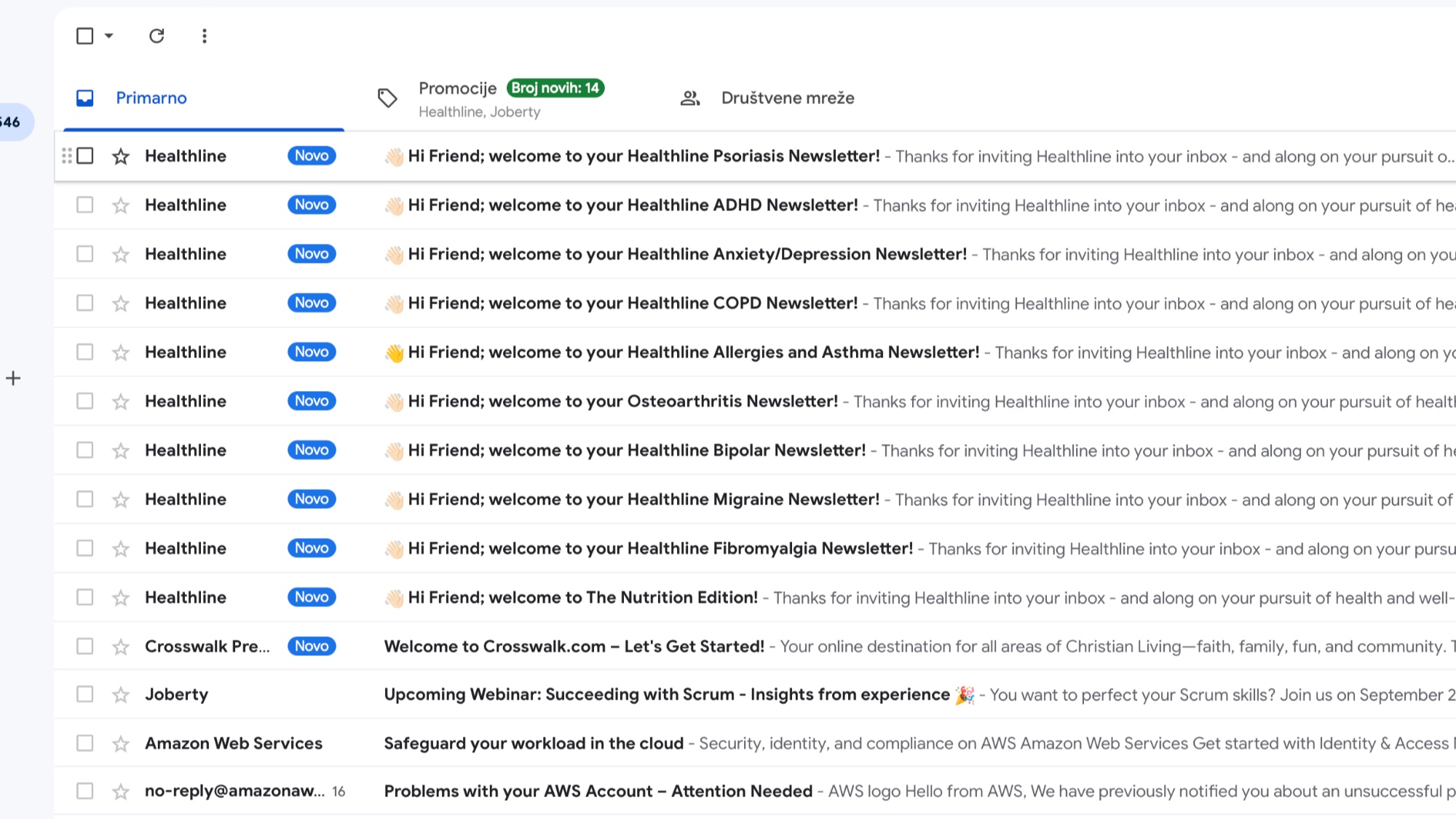This screenshot has height=819, width=1456.
Task: Star the Osteoarthritis Newsletter email
Action: coord(121,401)
